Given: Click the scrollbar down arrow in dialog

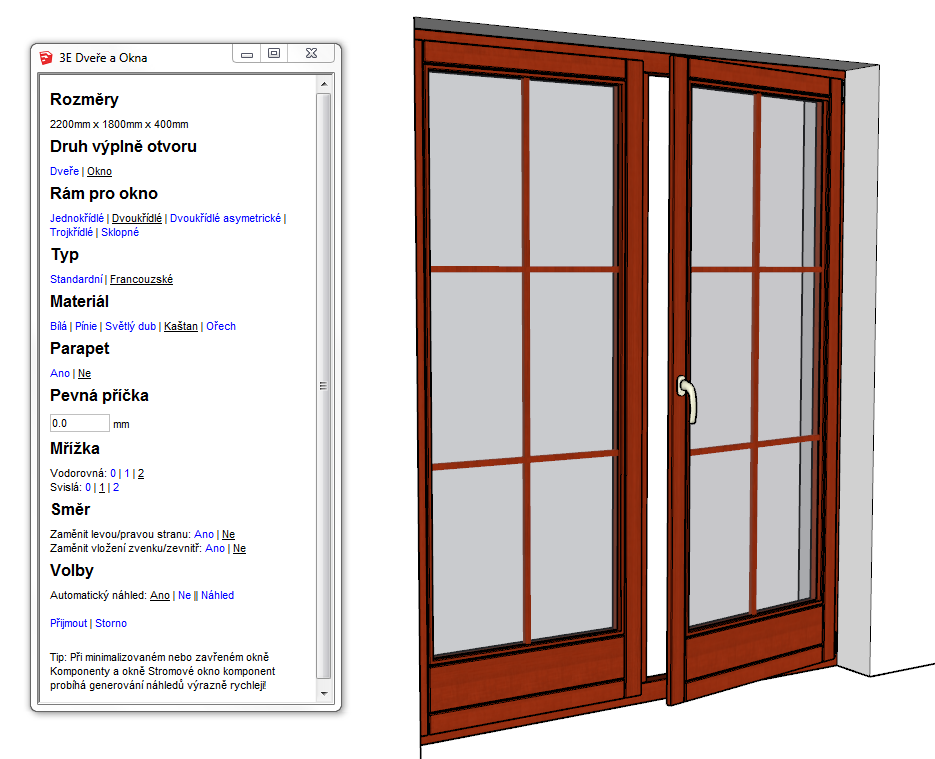Looking at the screenshot, I should (x=323, y=692).
